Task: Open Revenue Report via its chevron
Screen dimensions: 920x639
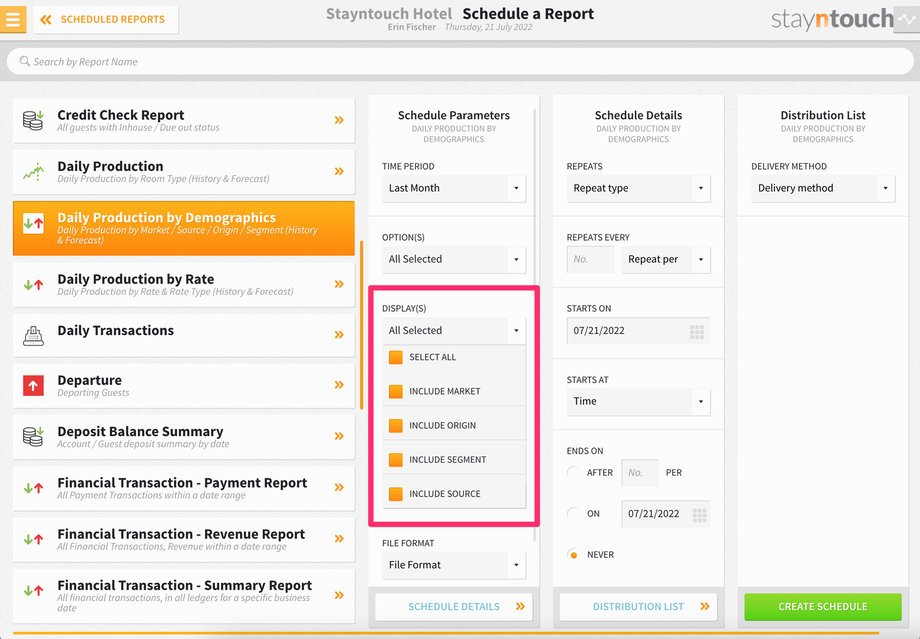Action: pyautogui.click(x=339, y=539)
